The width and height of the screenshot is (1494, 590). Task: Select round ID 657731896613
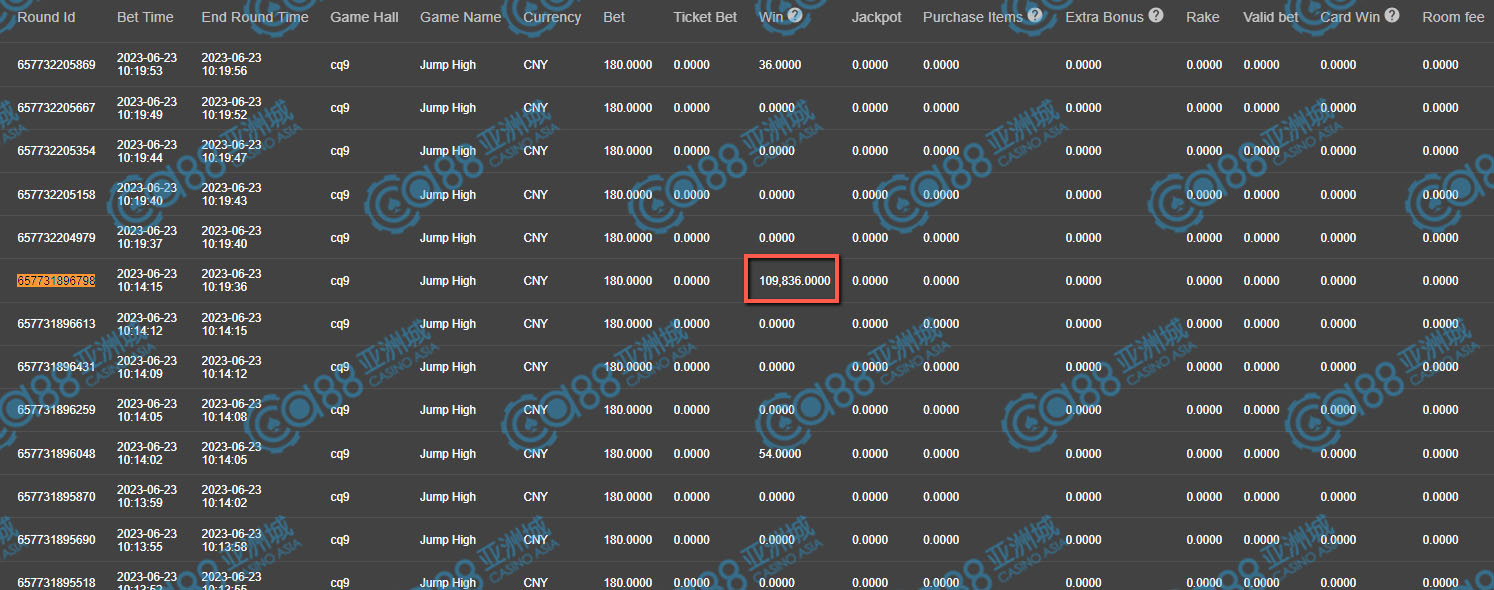[56, 324]
